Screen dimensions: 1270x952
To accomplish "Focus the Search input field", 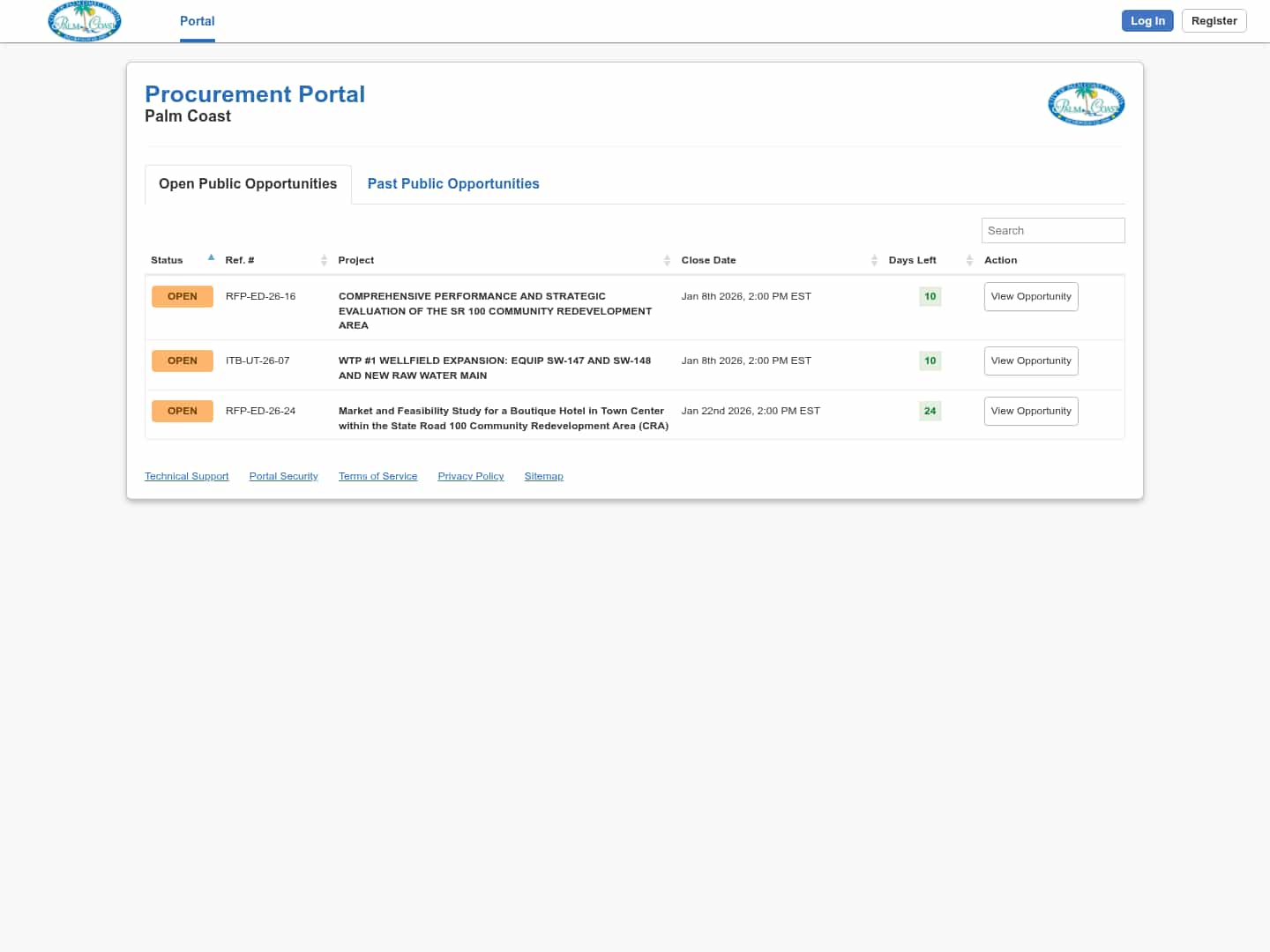I will coord(1052,231).
